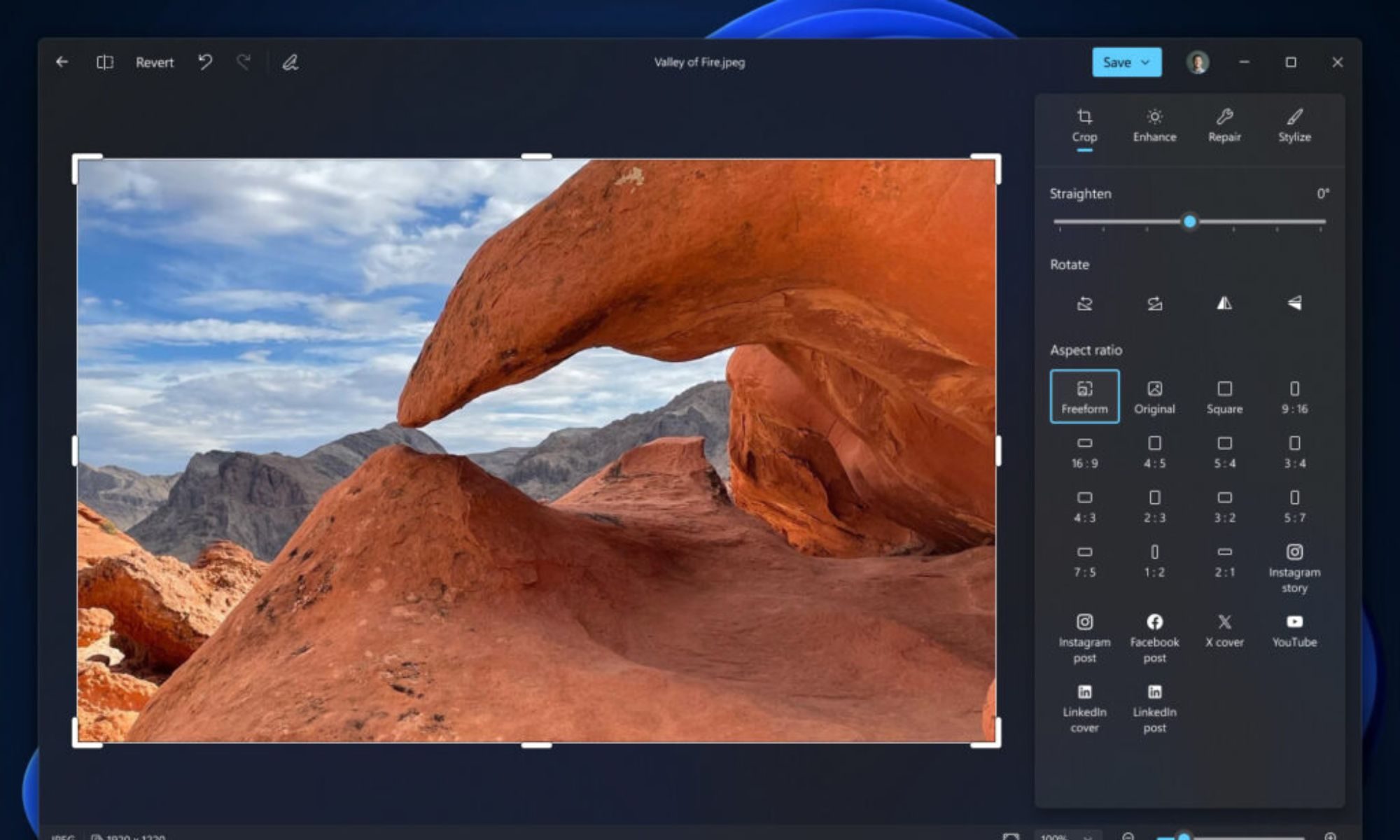The width and height of the screenshot is (1400, 840).
Task: Switch to the Stylize tab
Action: point(1294,127)
